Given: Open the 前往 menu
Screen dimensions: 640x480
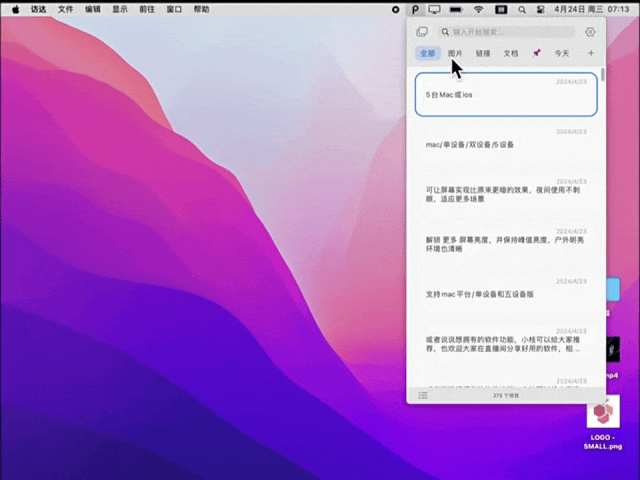Looking at the screenshot, I should 147,9.
